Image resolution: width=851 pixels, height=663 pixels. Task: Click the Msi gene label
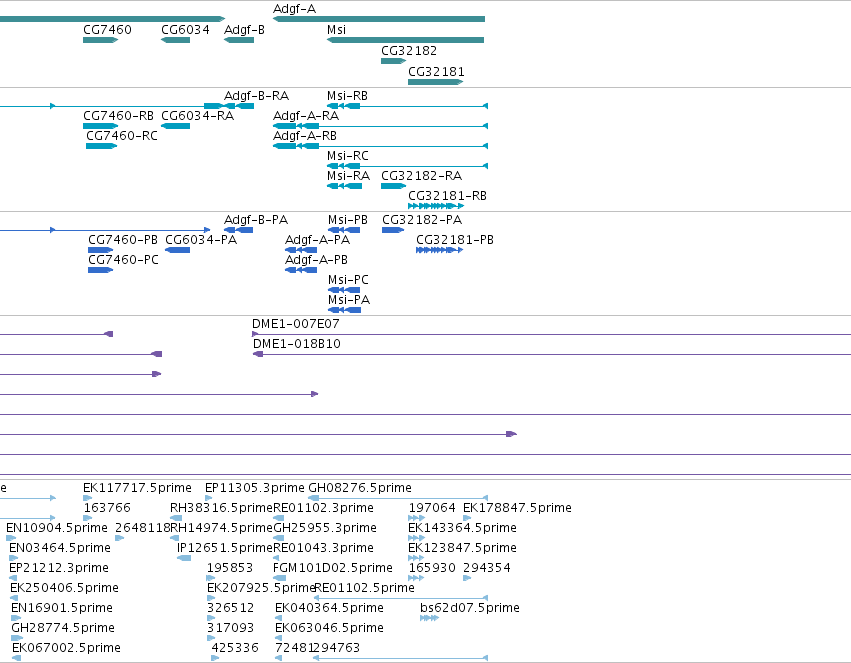pyautogui.click(x=336, y=30)
